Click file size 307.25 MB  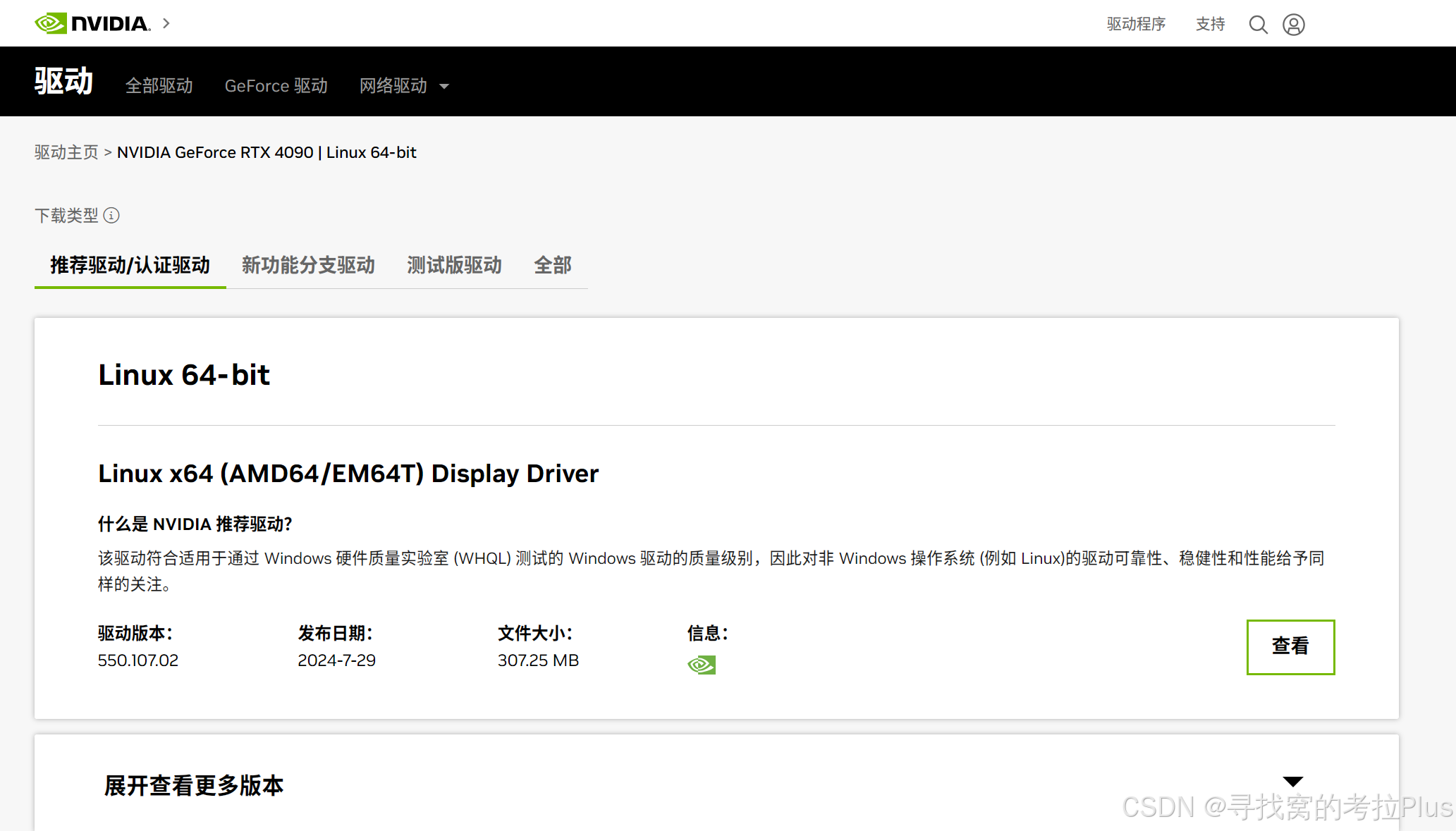(x=538, y=660)
